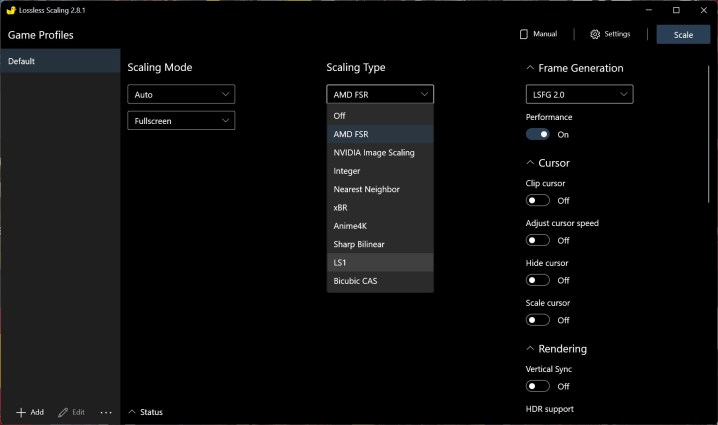Open the Fullscreen dropdown
The image size is (718, 425).
pyautogui.click(x=181, y=120)
